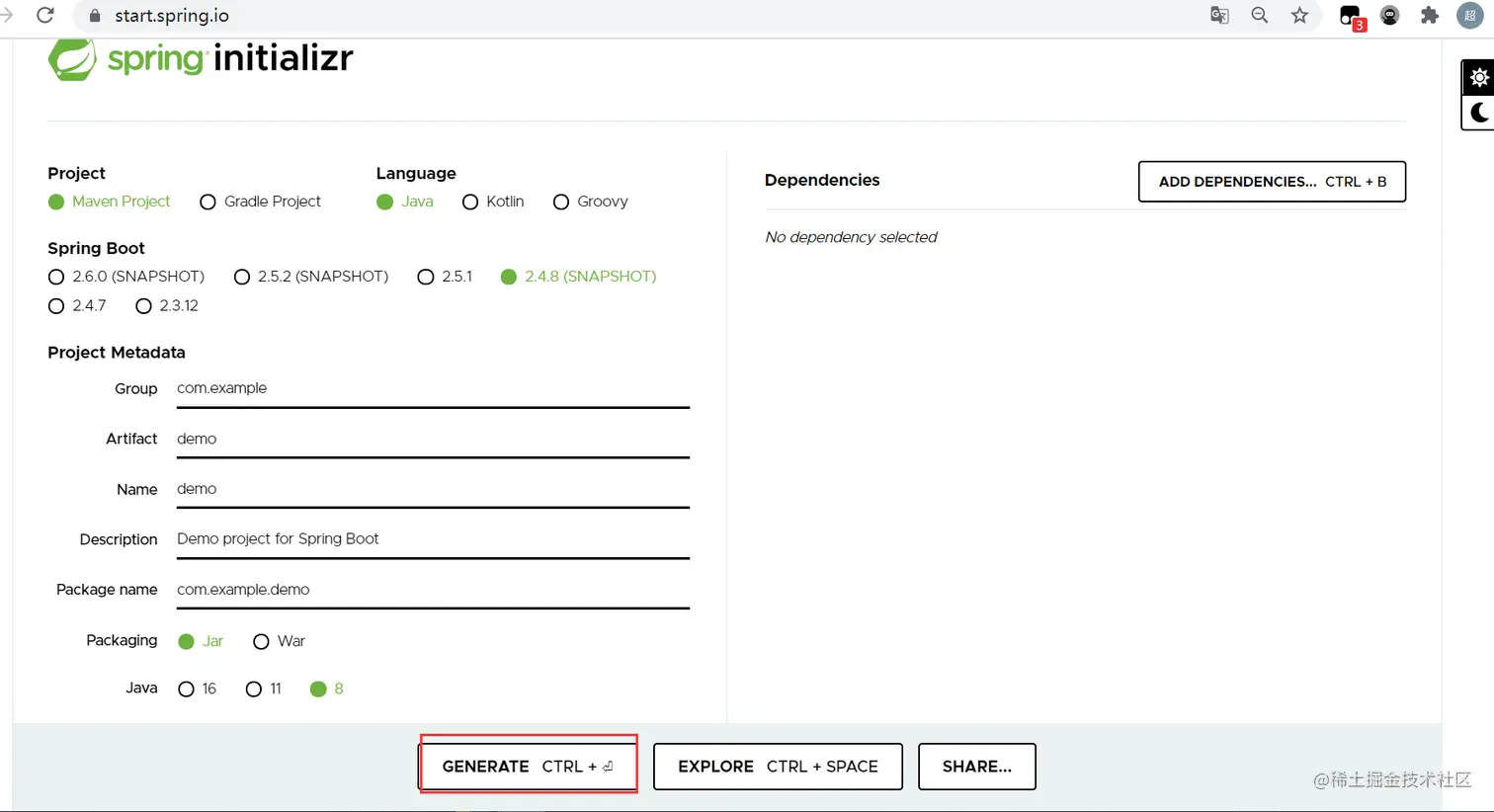Select Spring Boot 2.5.1
The height and width of the screenshot is (812, 1494).
[445, 277]
